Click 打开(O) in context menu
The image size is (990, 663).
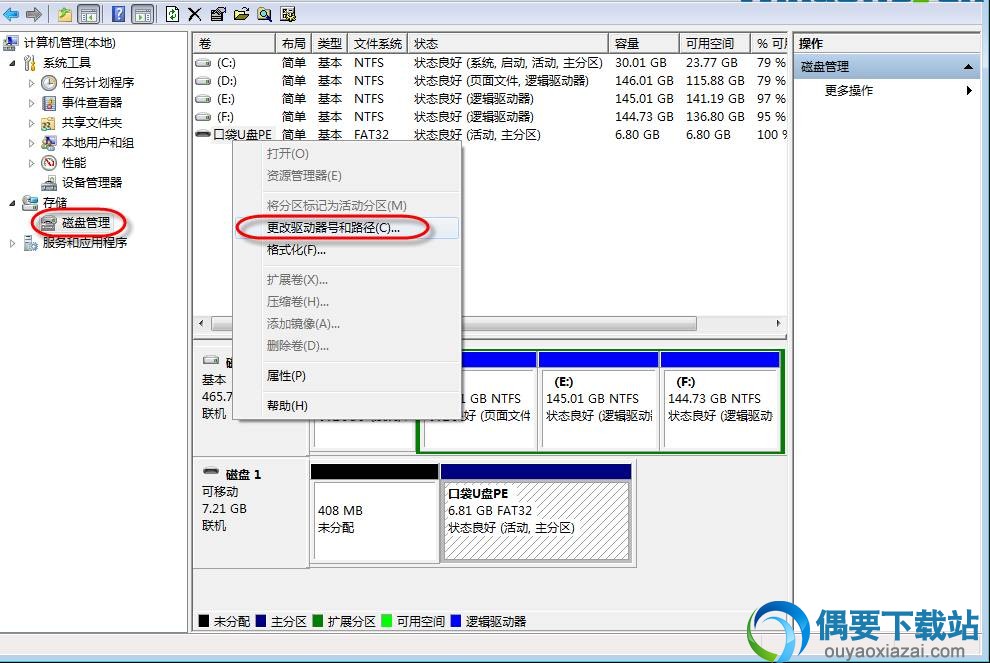(x=347, y=153)
